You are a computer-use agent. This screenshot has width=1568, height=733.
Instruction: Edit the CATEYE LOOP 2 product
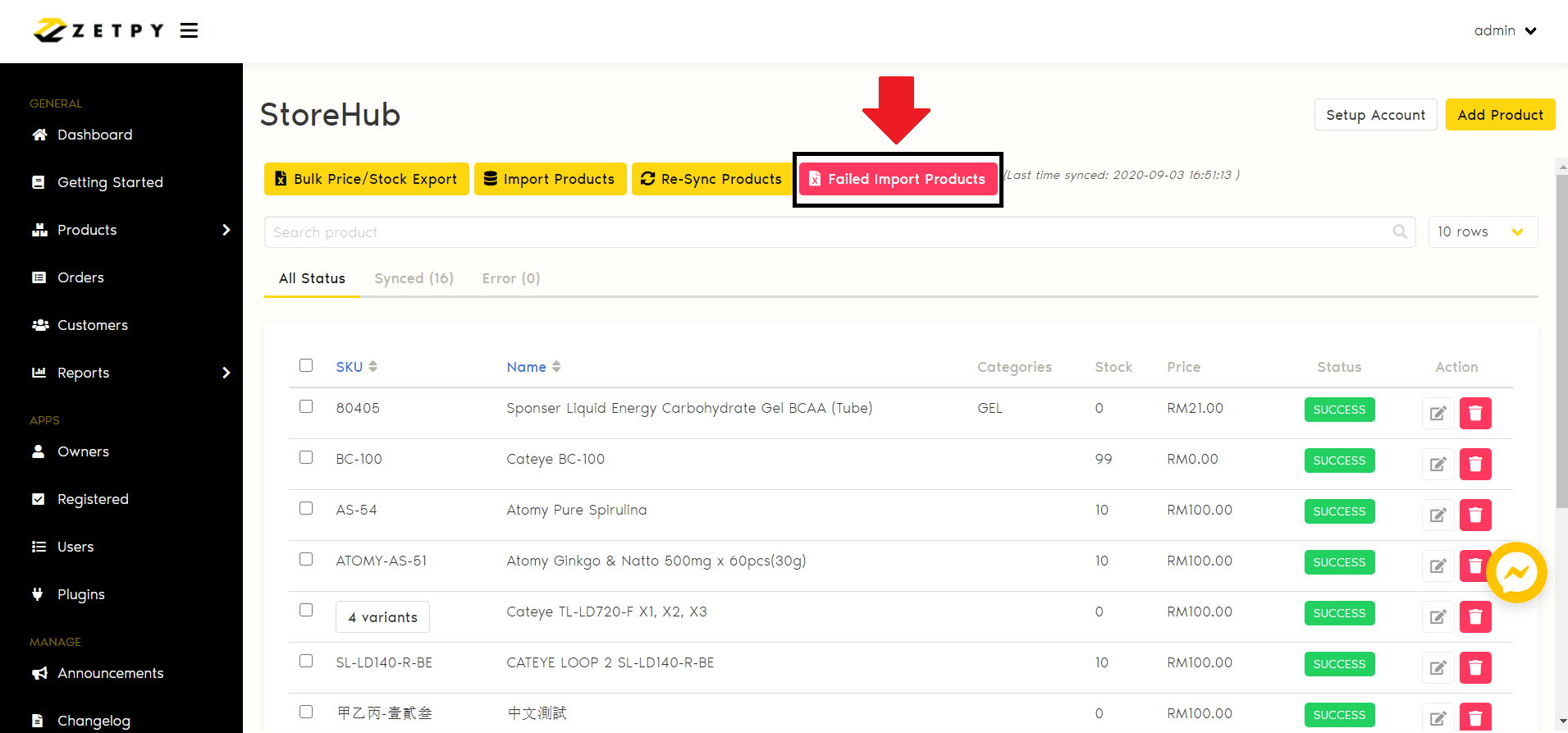(1438, 667)
